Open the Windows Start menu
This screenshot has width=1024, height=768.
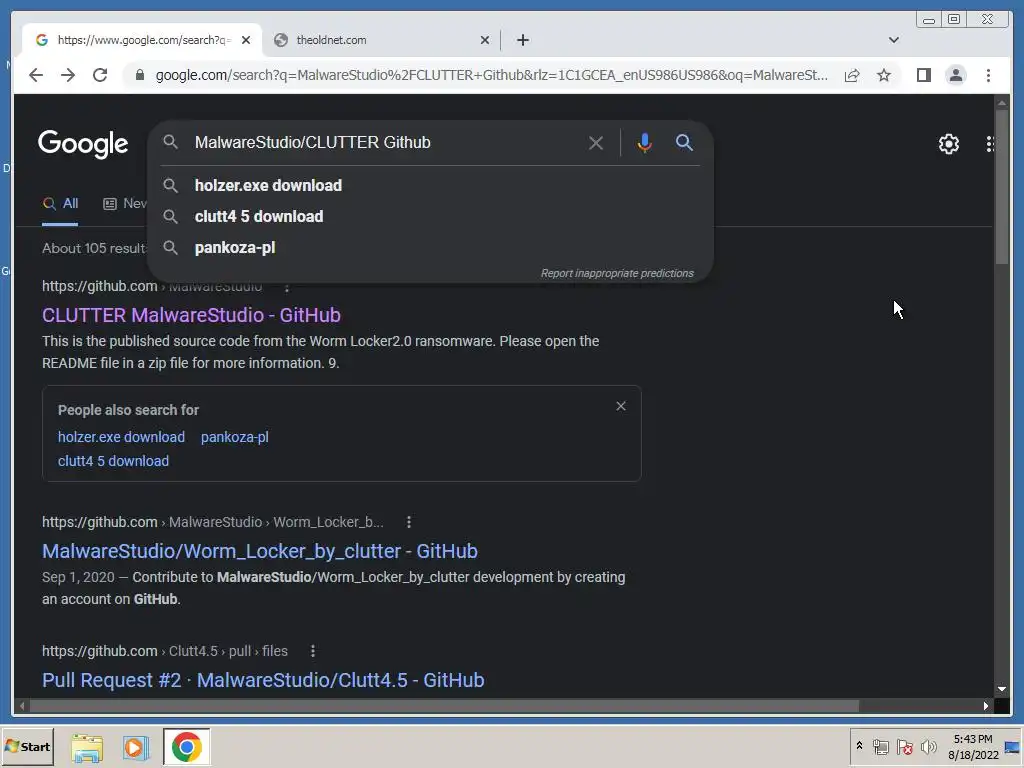(x=27, y=746)
